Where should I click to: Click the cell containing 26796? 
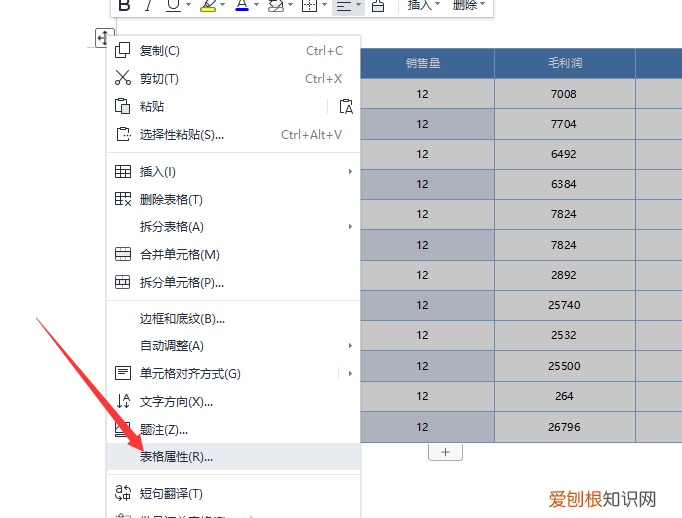pos(565,427)
